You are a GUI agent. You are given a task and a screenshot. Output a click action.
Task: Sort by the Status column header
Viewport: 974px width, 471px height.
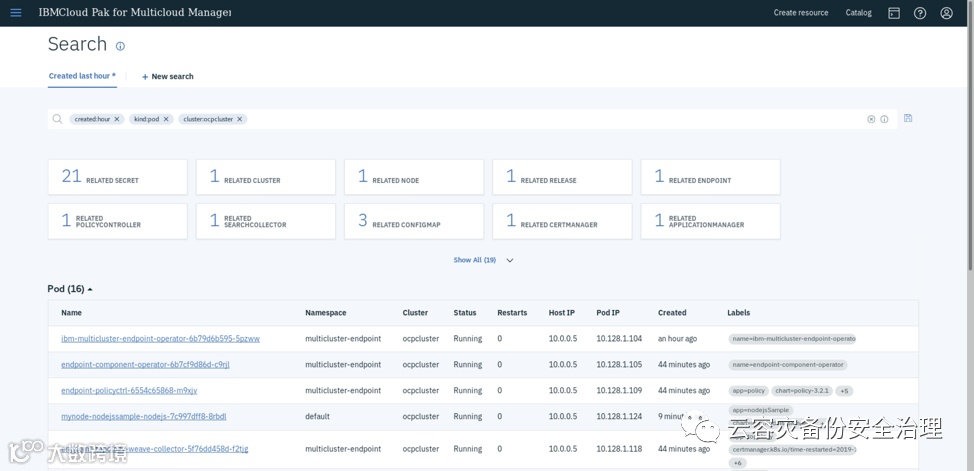coord(465,313)
